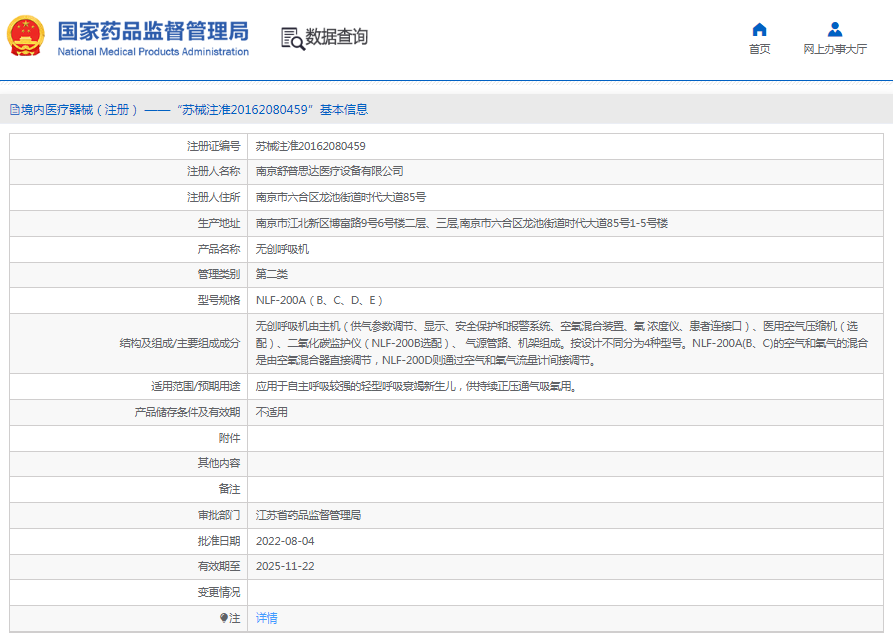Click the 数据查询 magnifier document icon
The image size is (893, 638).
point(292,38)
